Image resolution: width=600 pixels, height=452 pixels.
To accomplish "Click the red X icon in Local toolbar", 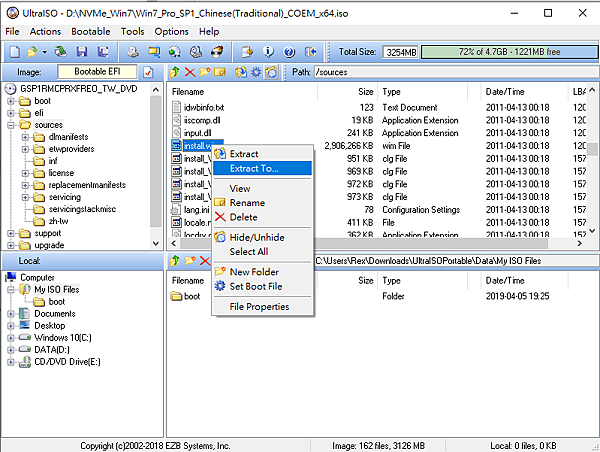I will coord(205,261).
